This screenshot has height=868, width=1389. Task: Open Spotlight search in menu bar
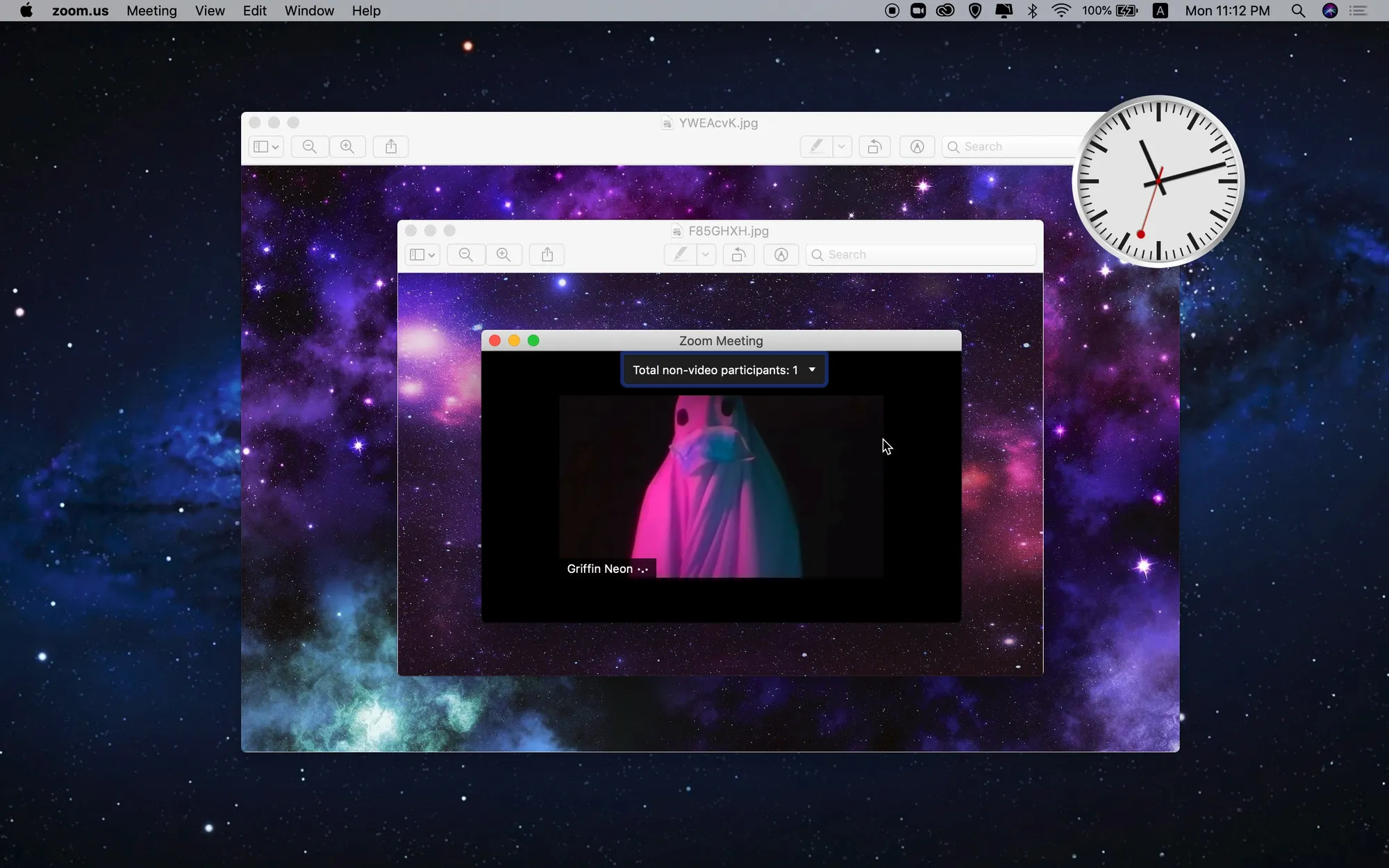pyautogui.click(x=1297, y=10)
